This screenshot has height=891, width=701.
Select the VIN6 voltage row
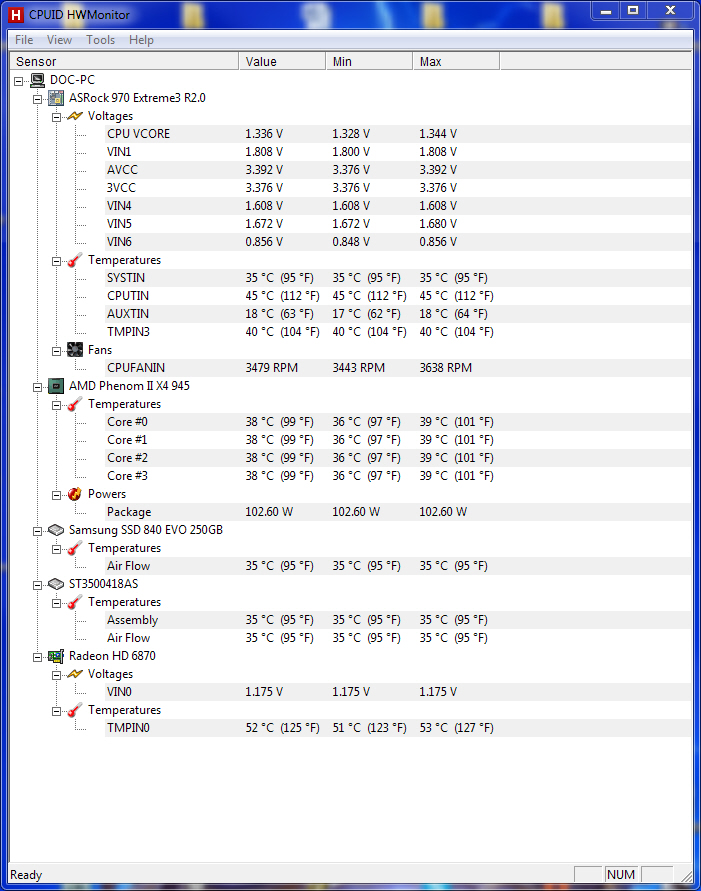[x=398, y=242]
